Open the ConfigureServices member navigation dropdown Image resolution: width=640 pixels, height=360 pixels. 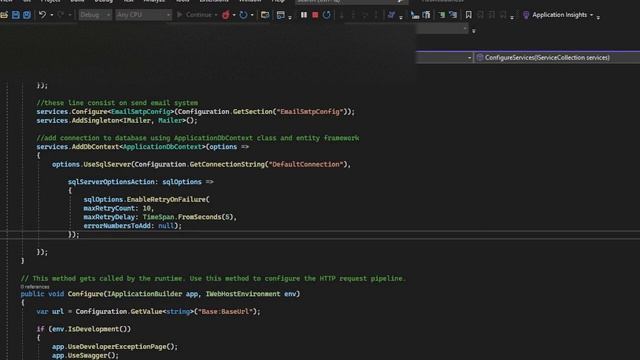557,58
